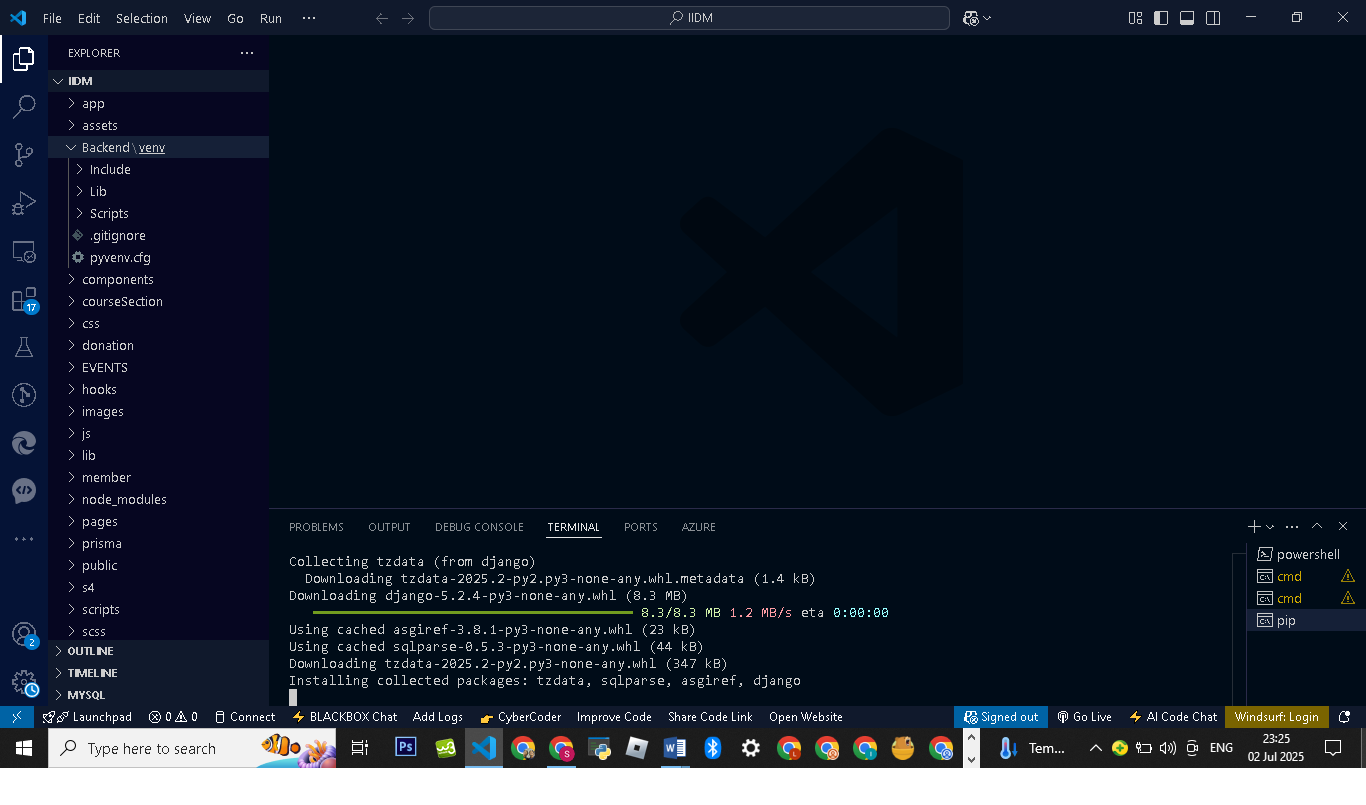Viewport: 1366px width, 805px height.
Task: Open Source Control view
Action: click(x=24, y=155)
